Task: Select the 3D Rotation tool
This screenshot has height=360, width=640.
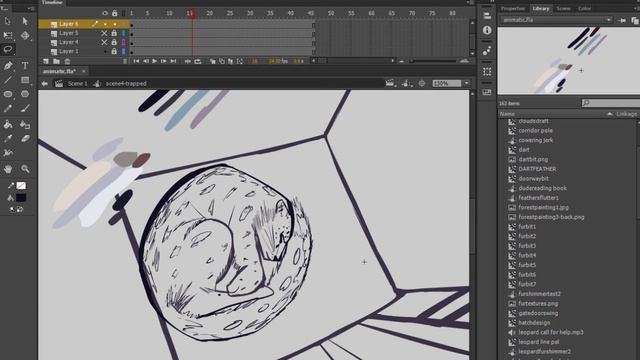Action: (x=25, y=35)
